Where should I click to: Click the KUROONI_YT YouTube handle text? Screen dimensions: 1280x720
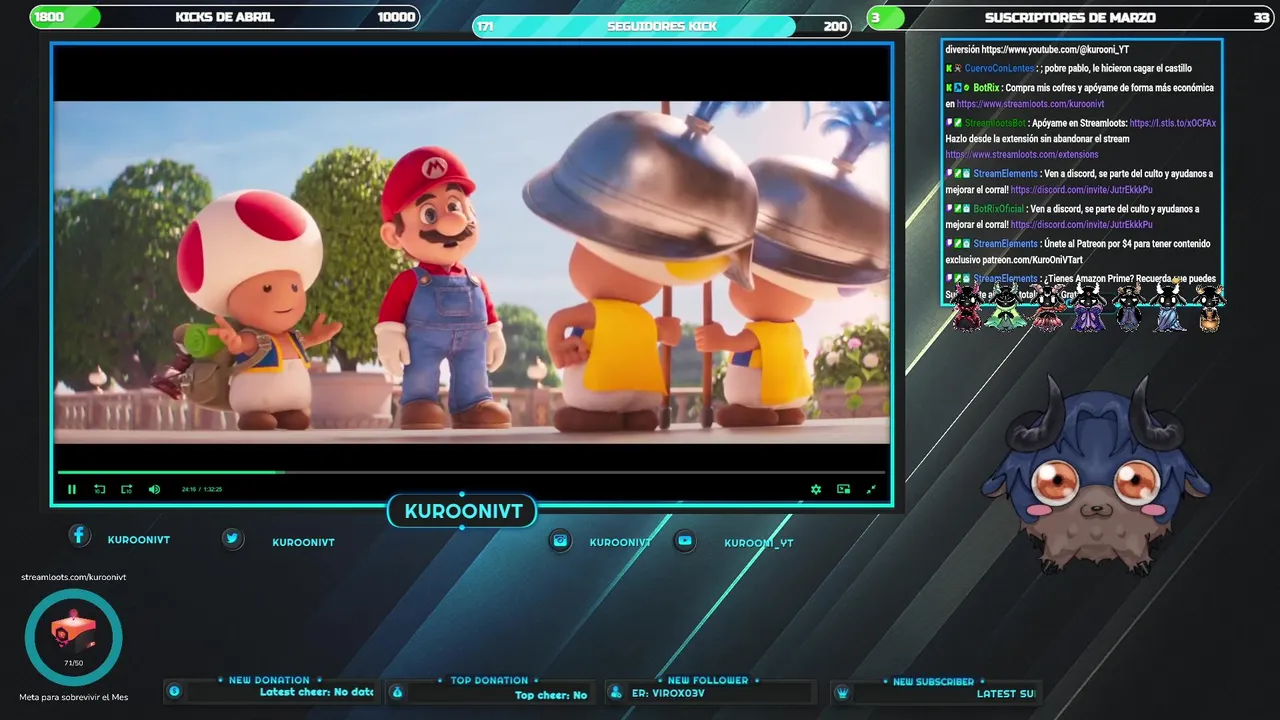pos(759,543)
